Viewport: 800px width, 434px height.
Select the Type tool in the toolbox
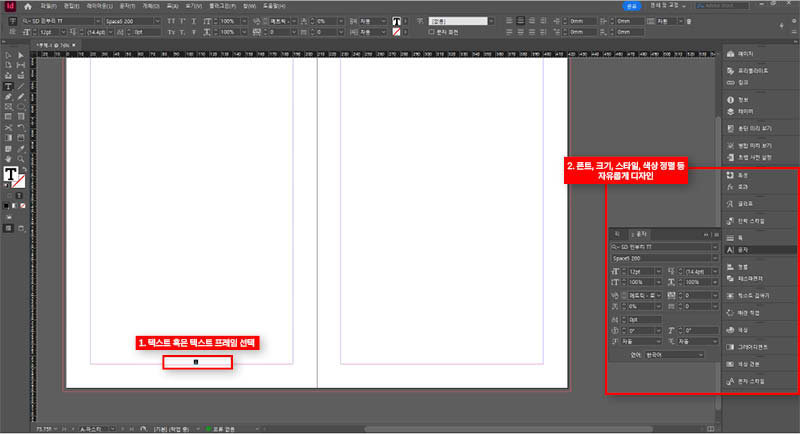9,86
